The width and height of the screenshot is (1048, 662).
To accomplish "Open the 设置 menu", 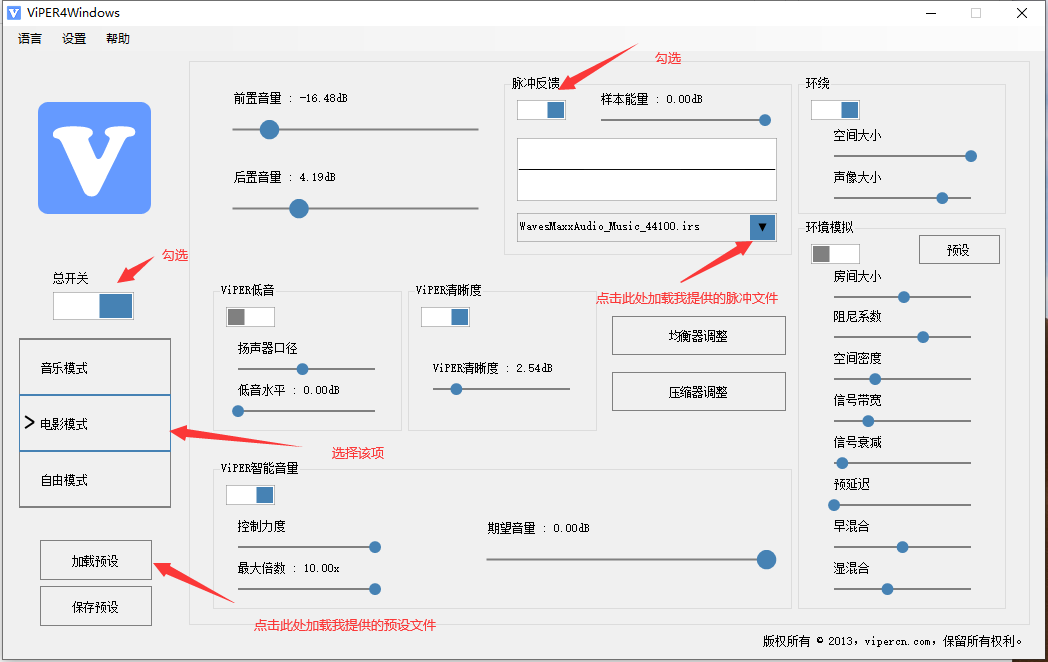I will point(74,39).
